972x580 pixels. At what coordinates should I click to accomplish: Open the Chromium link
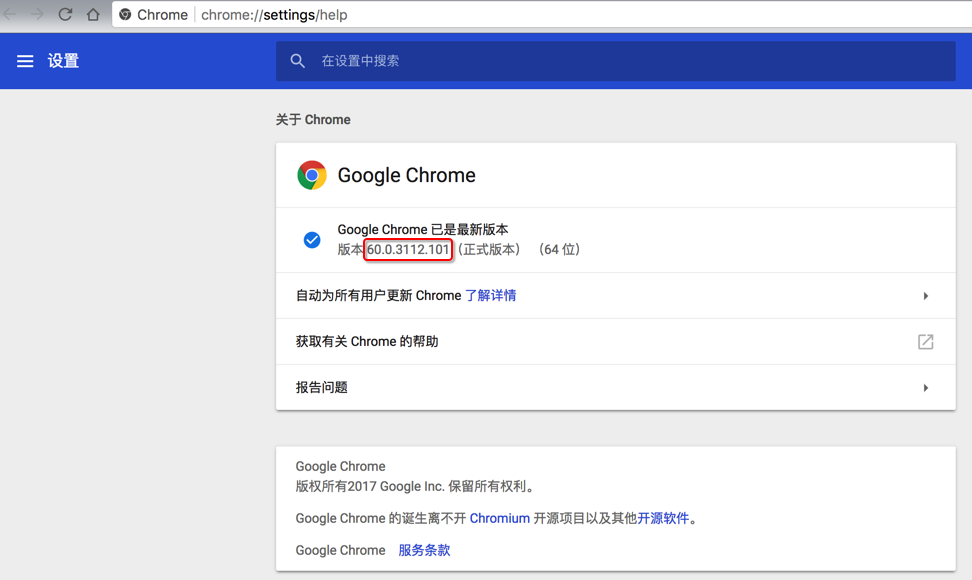coord(500,518)
